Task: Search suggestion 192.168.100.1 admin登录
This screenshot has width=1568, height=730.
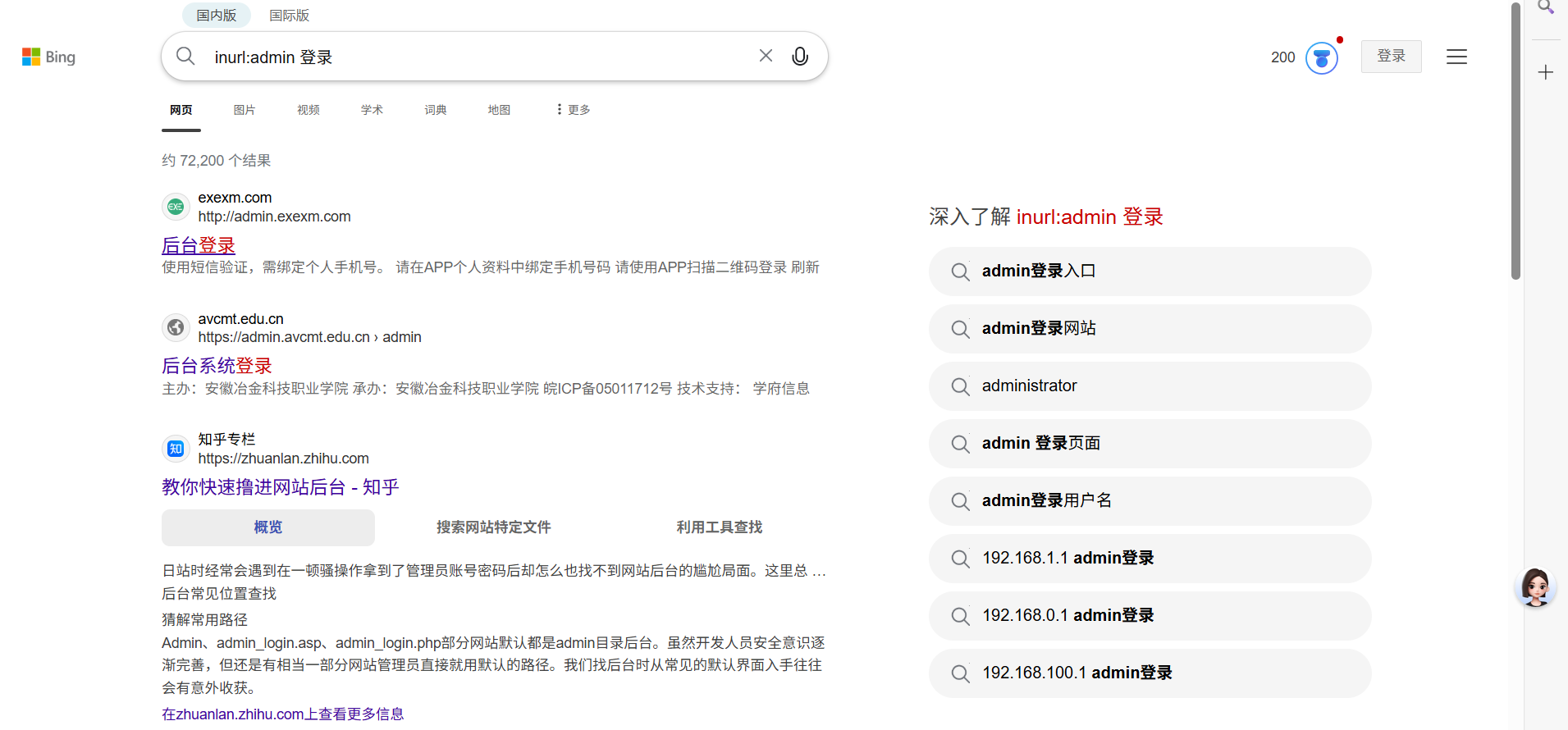Action: [1150, 673]
